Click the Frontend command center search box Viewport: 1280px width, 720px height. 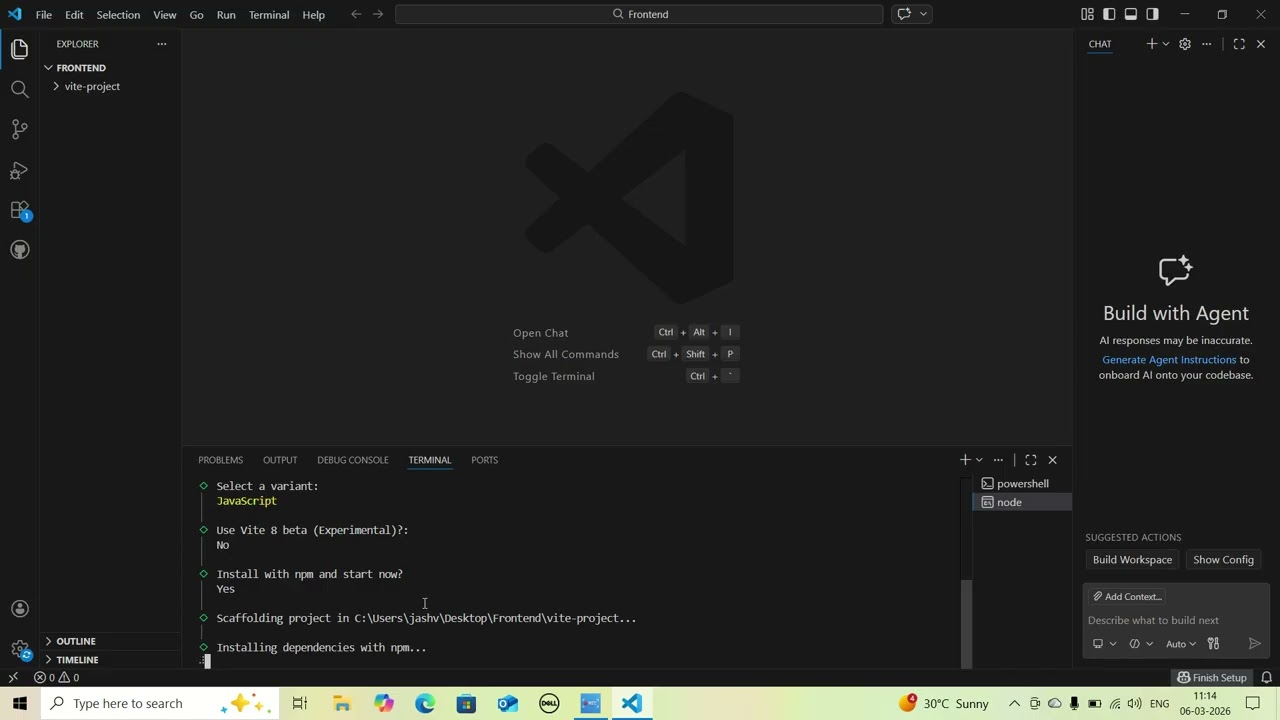point(639,14)
